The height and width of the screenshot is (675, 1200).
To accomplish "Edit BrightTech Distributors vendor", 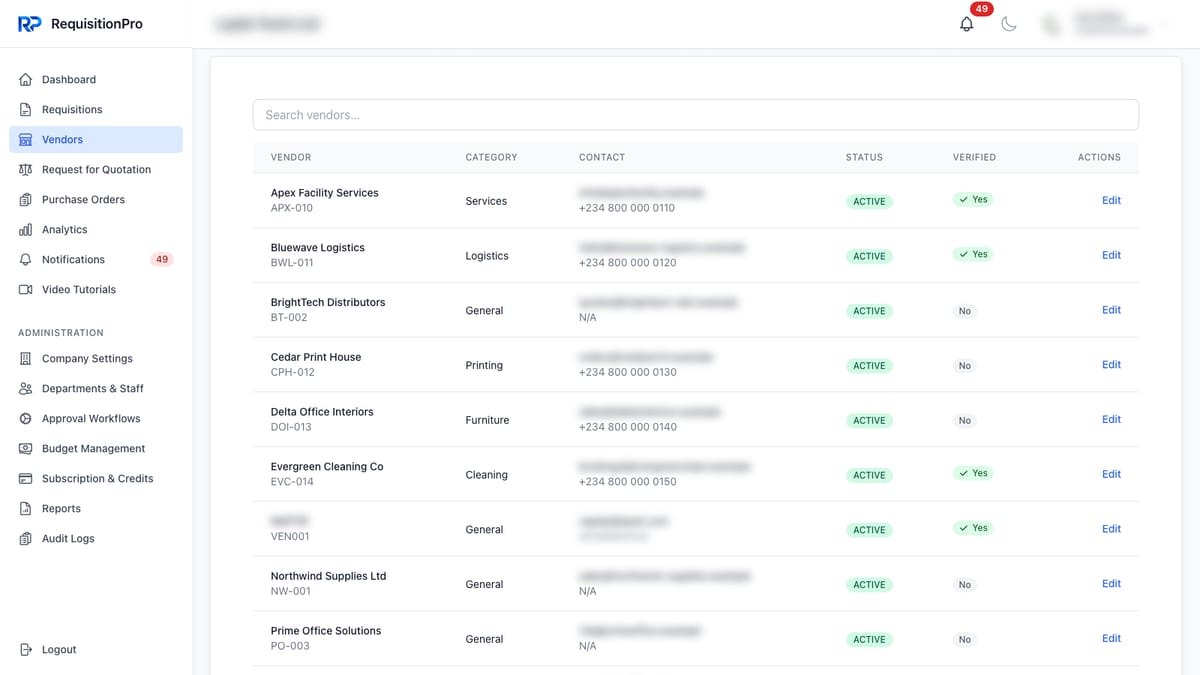I will pyautogui.click(x=1111, y=310).
